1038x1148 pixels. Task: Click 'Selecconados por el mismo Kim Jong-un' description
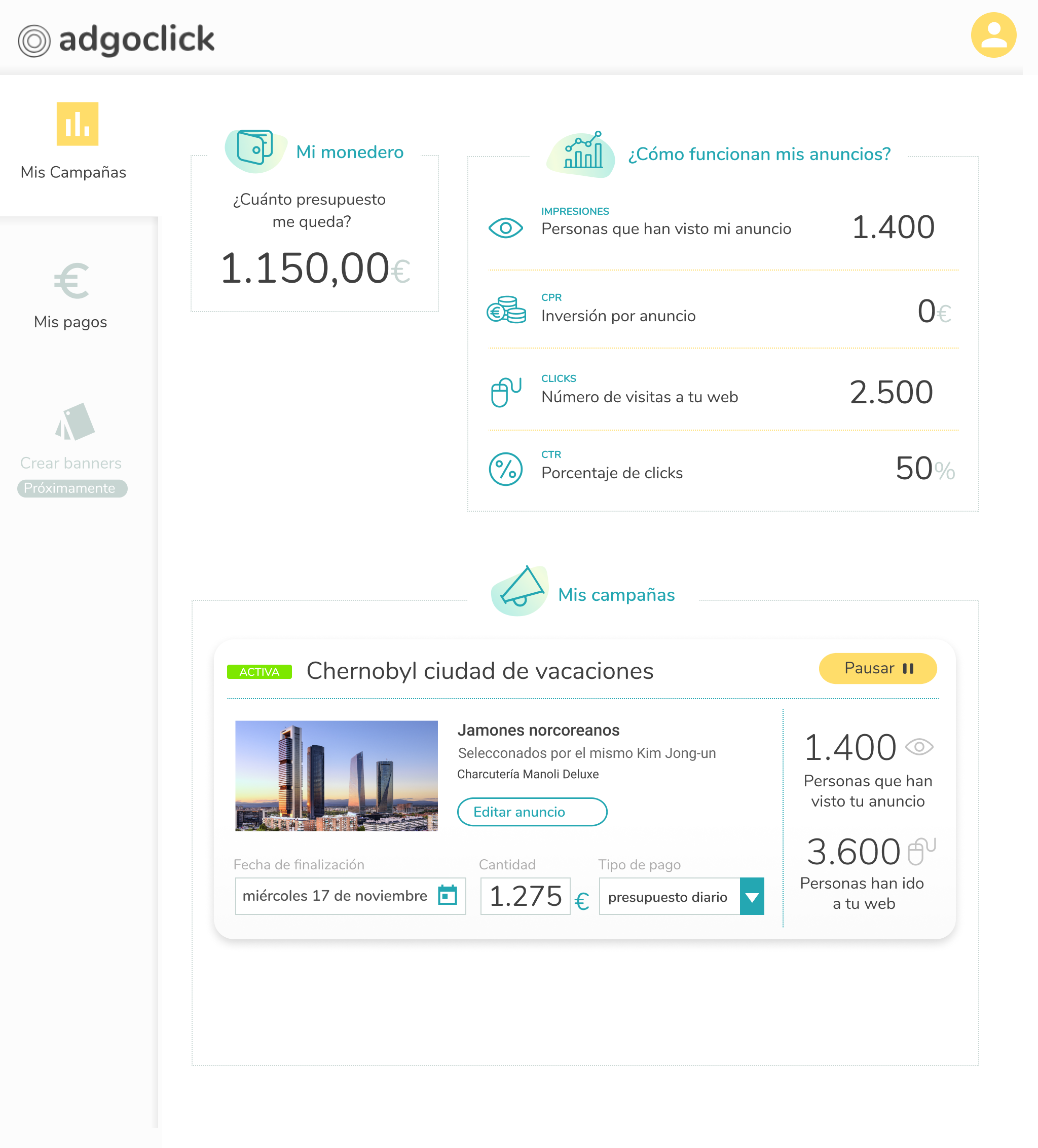pyautogui.click(x=586, y=753)
